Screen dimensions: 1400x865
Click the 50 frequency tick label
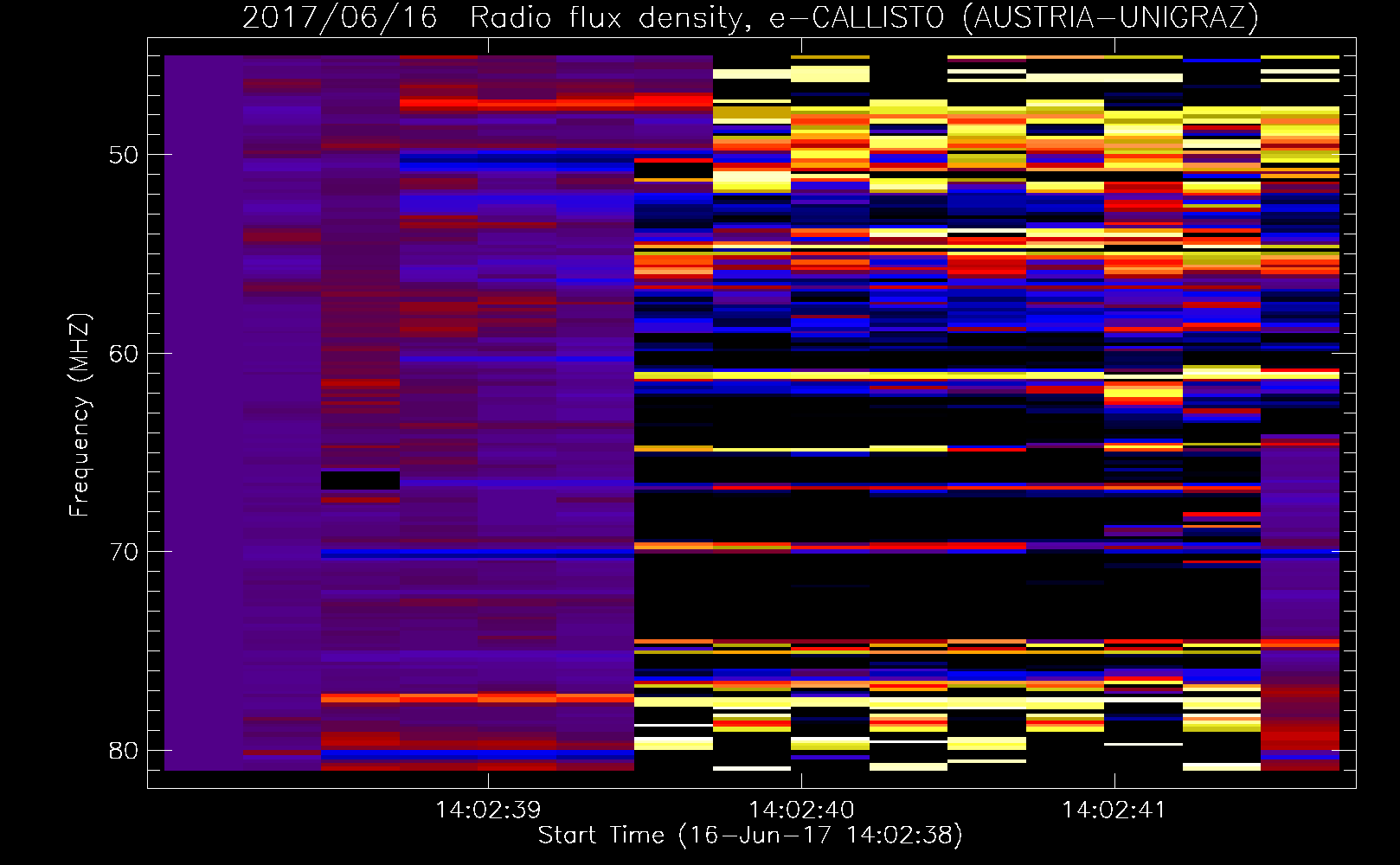(124, 155)
